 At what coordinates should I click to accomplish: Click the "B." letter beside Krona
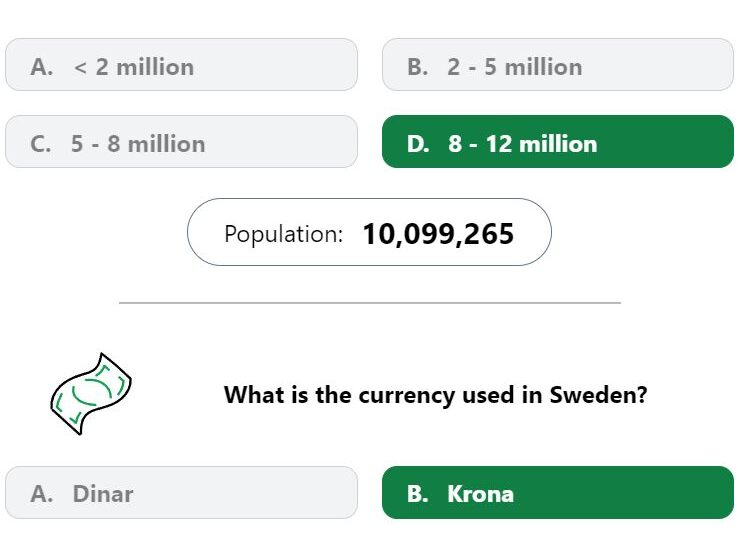coord(417,494)
